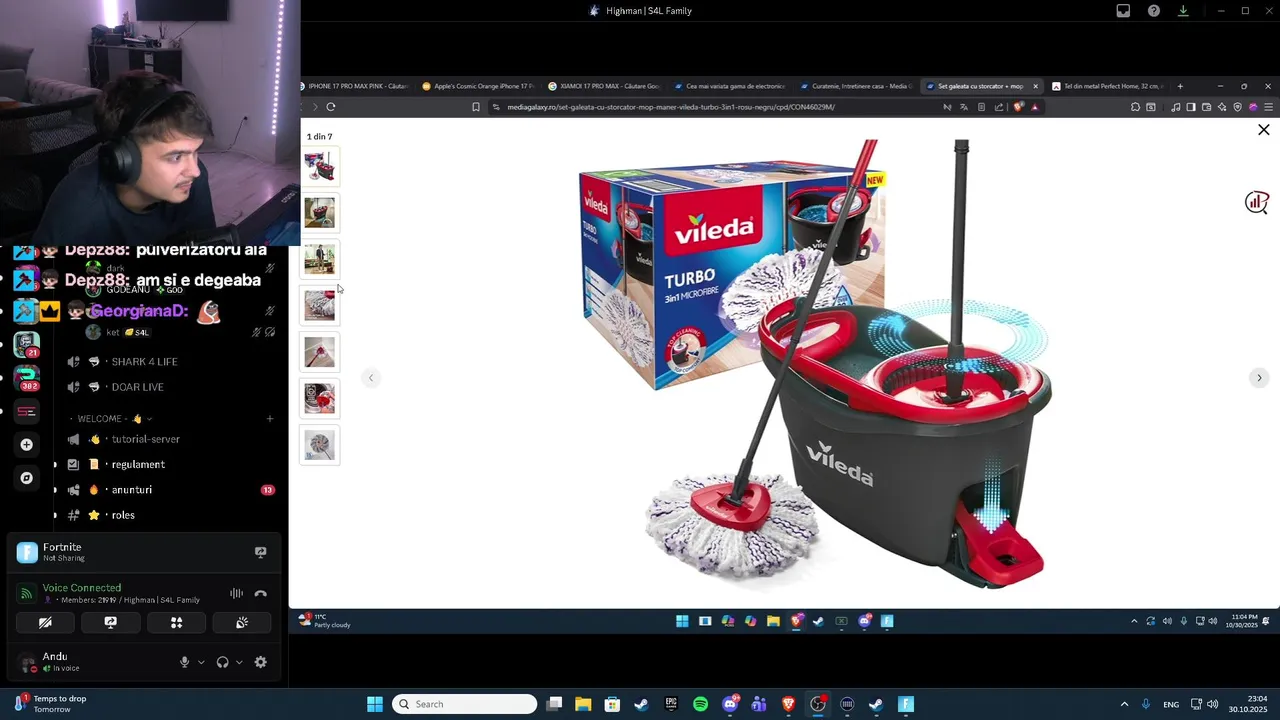Deafen Discord headphones
Image resolution: width=1280 pixels, height=720 pixels.
tap(222, 662)
